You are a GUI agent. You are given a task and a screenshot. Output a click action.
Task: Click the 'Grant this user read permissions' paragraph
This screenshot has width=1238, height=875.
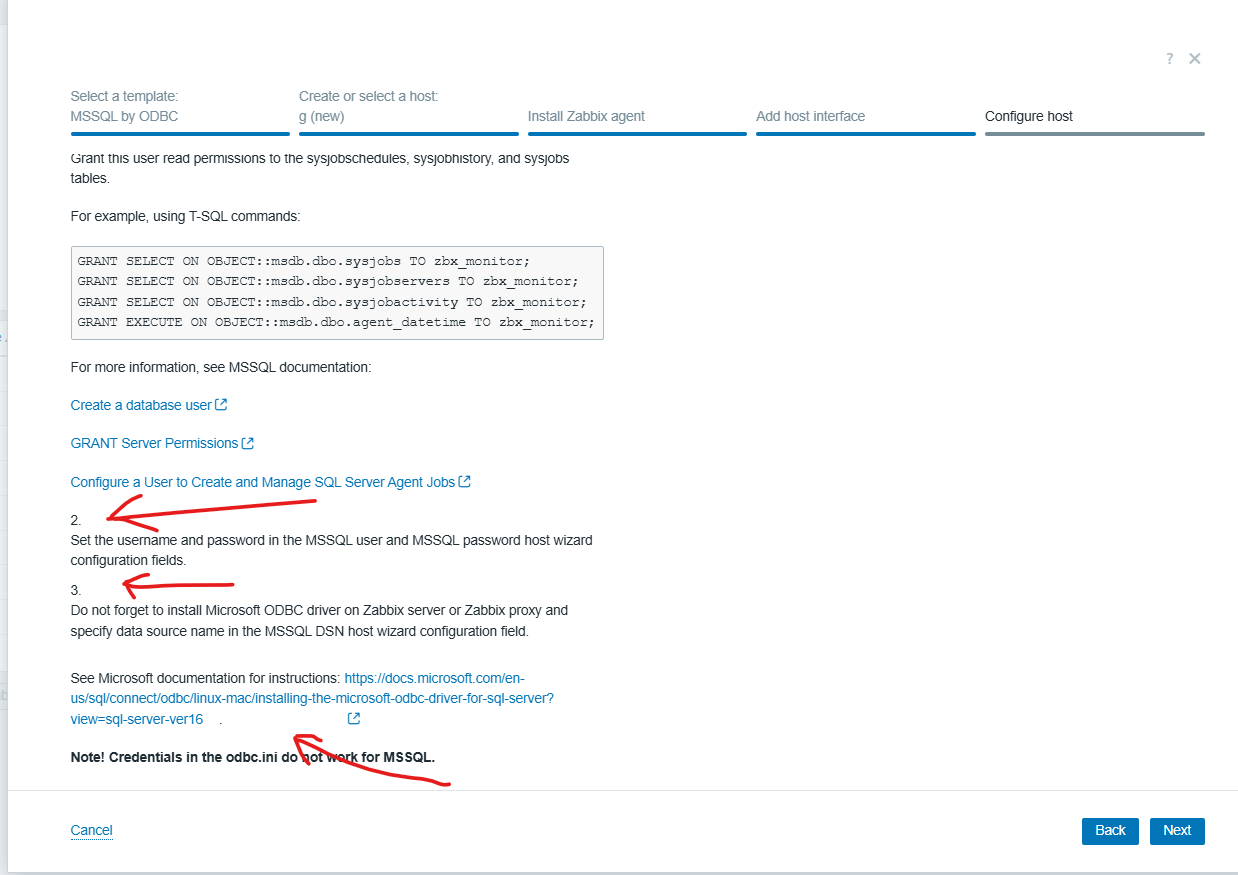coord(320,168)
